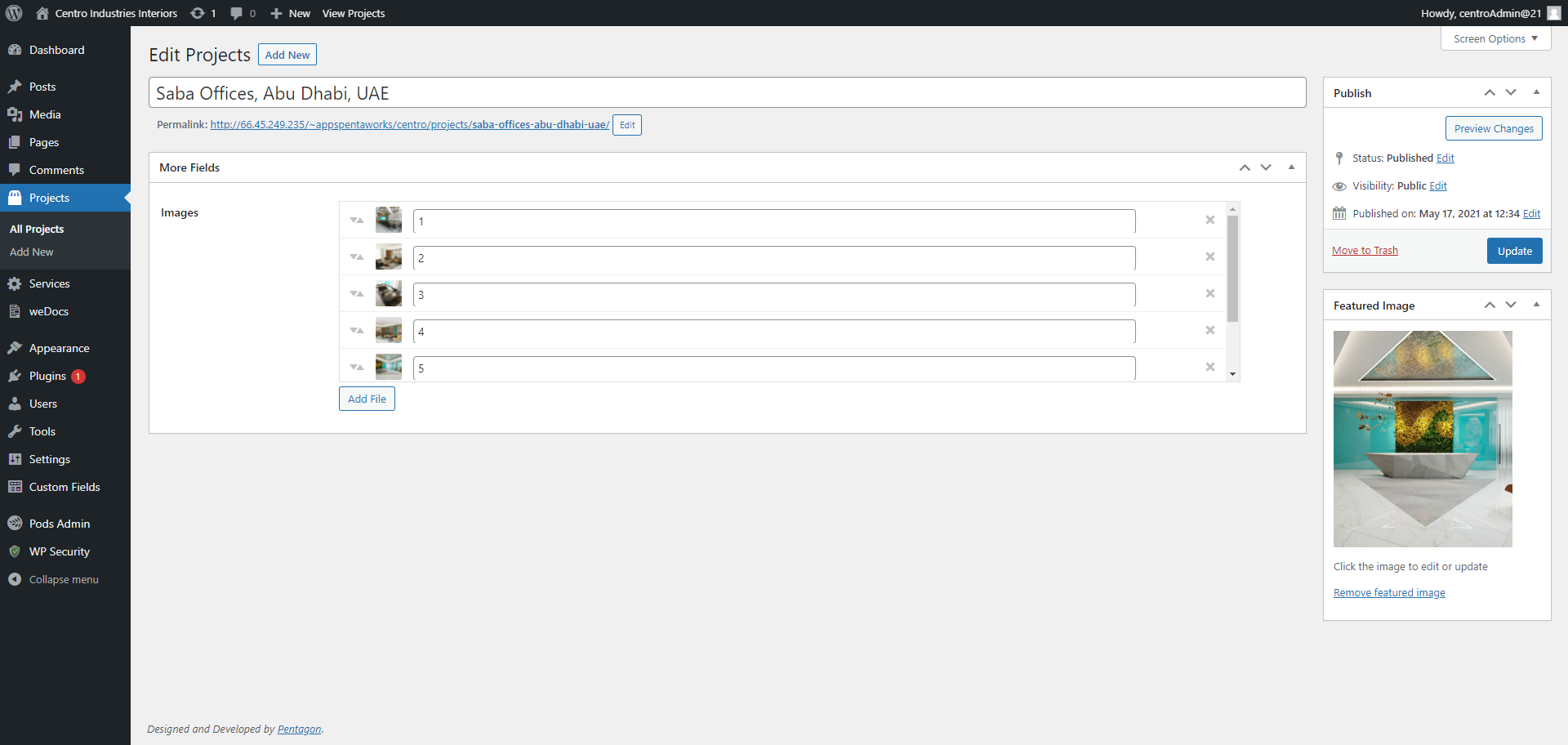
Task: Click the WordPress logo in admin bar
Action: pos(14,13)
